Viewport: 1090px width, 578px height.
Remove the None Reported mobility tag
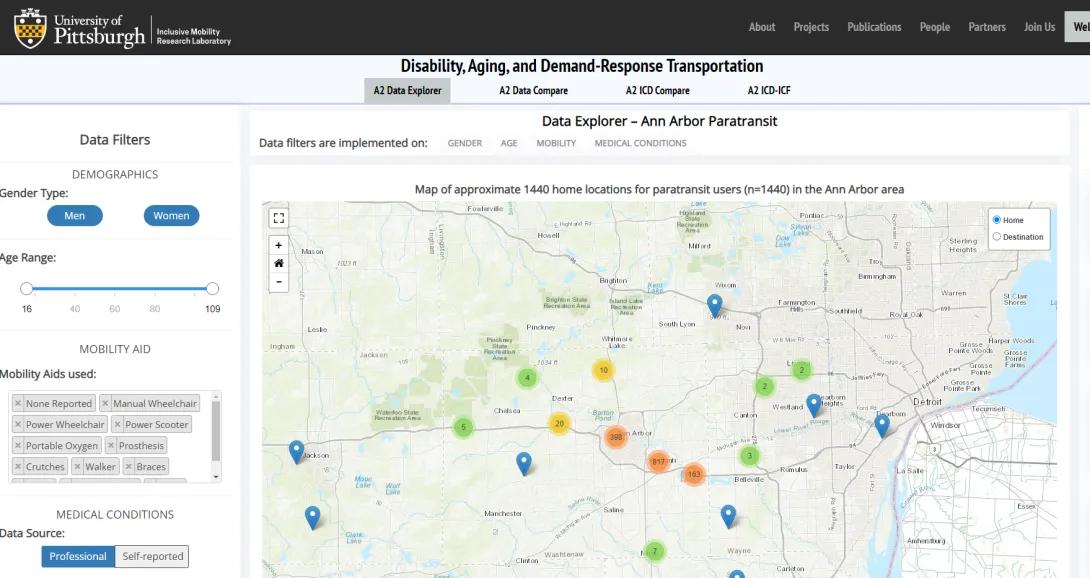point(18,403)
